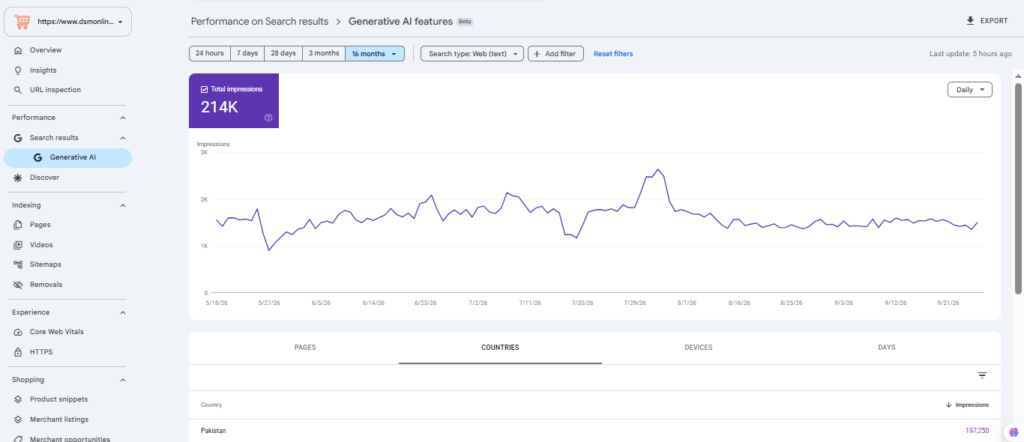Open the Daily granularity dropdown
The width and height of the screenshot is (1024, 442).
(x=970, y=90)
